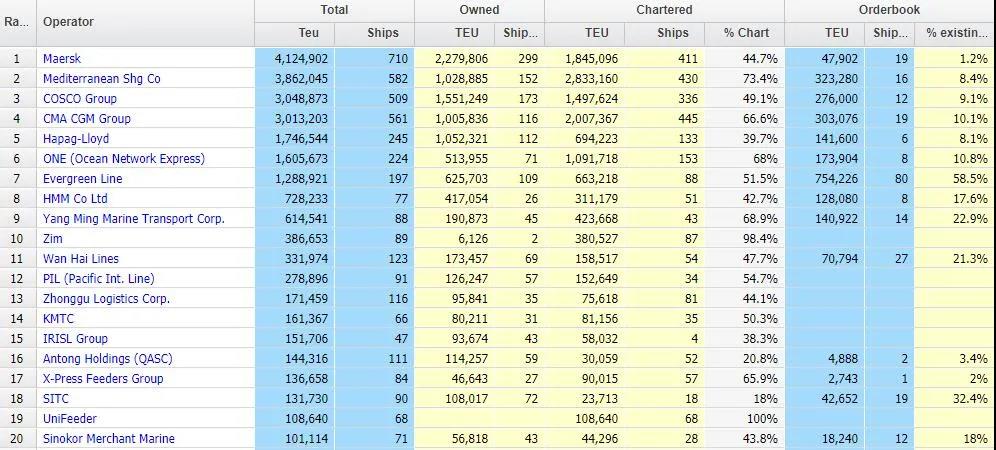Open the Maersk operator link
The image size is (996, 450).
pyautogui.click(x=61, y=59)
